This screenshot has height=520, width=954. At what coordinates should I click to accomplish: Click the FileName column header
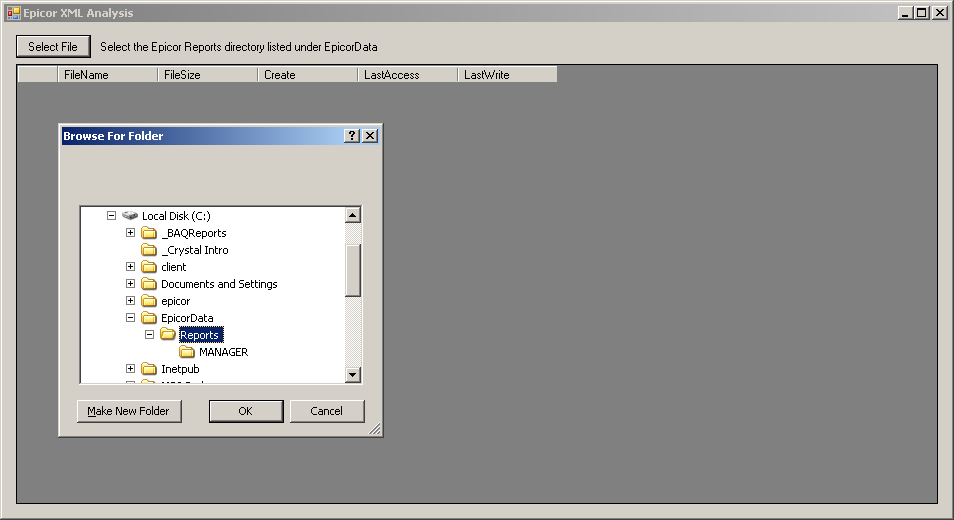[x=107, y=75]
